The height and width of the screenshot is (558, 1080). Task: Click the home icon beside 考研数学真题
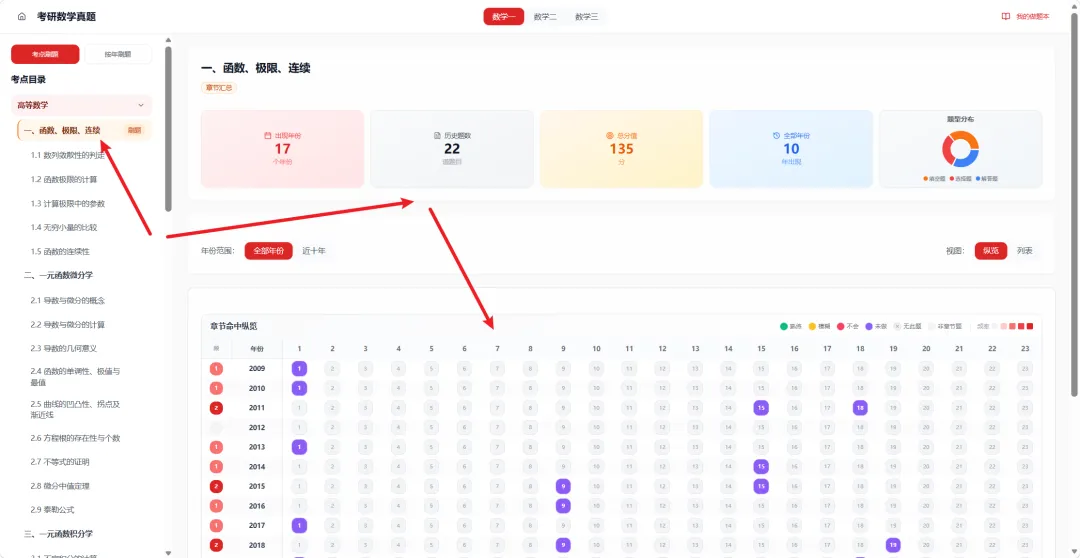click(x=21, y=17)
